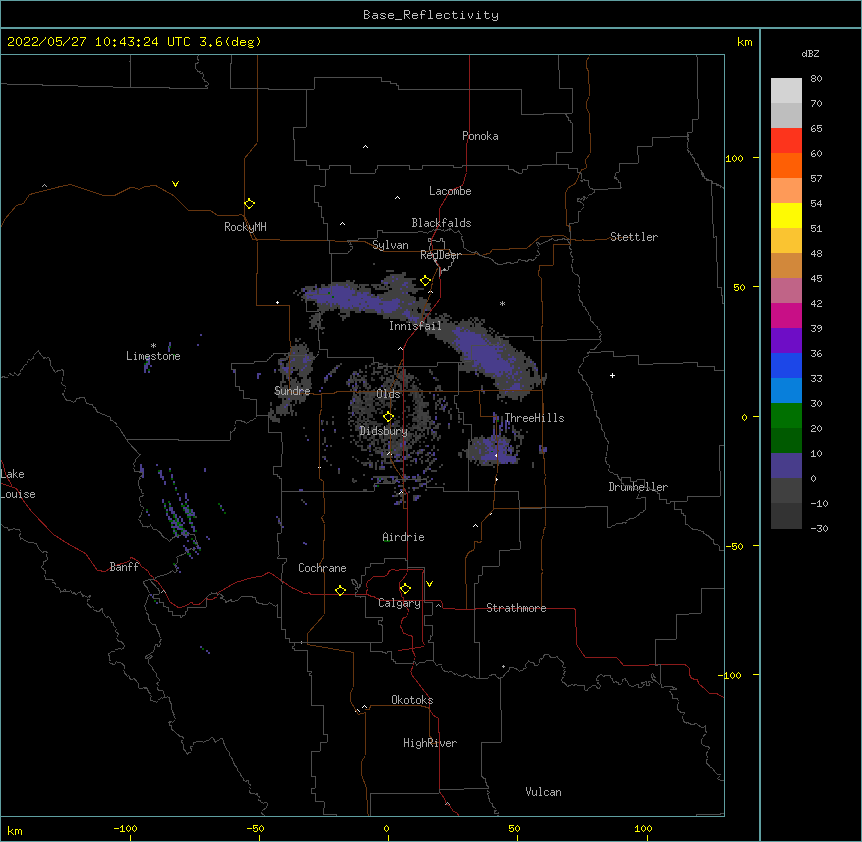The width and height of the screenshot is (862, 842).
Task: Click the Banff town label
Action: (124, 567)
